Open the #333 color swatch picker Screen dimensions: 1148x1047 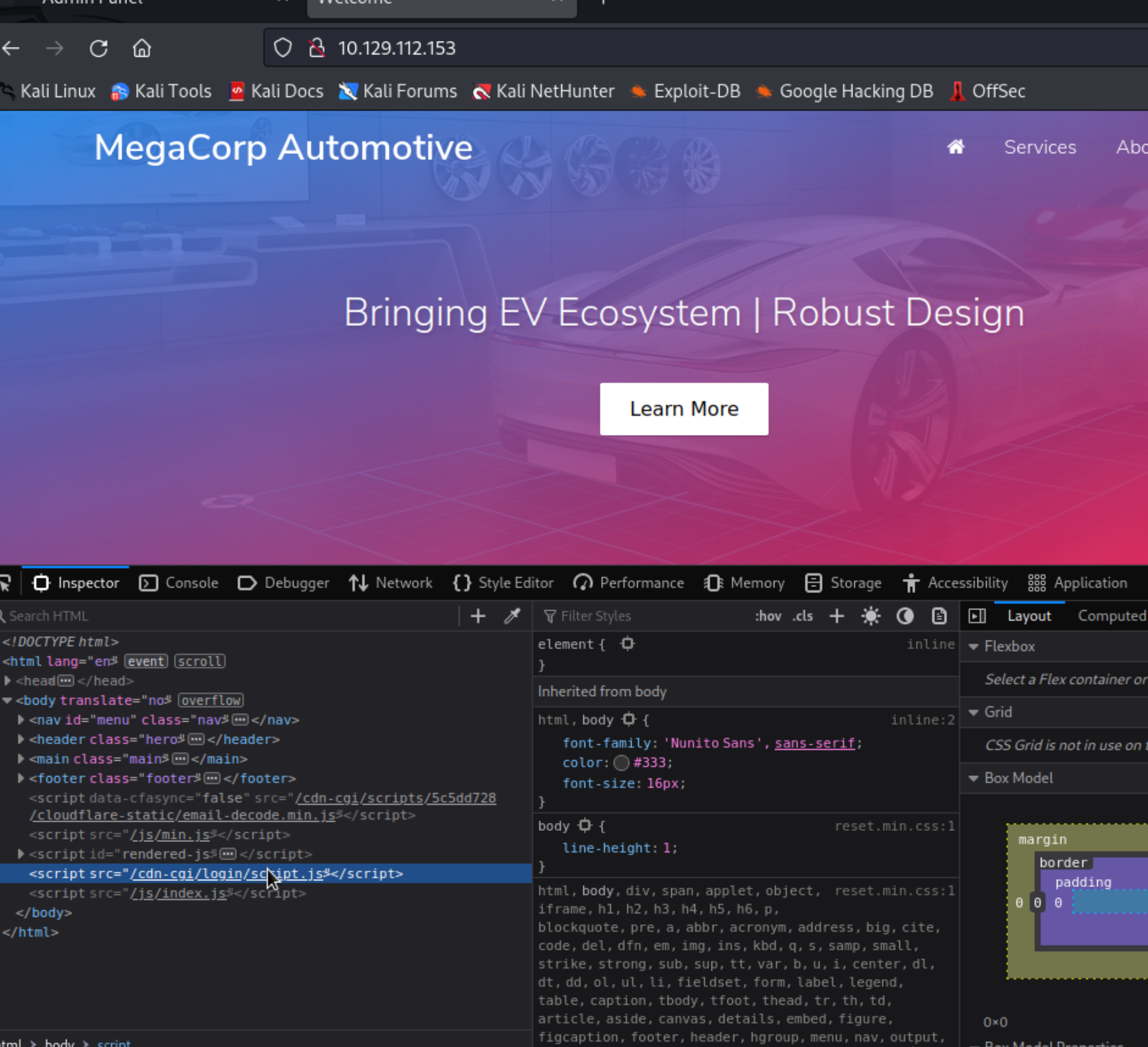pos(621,763)
